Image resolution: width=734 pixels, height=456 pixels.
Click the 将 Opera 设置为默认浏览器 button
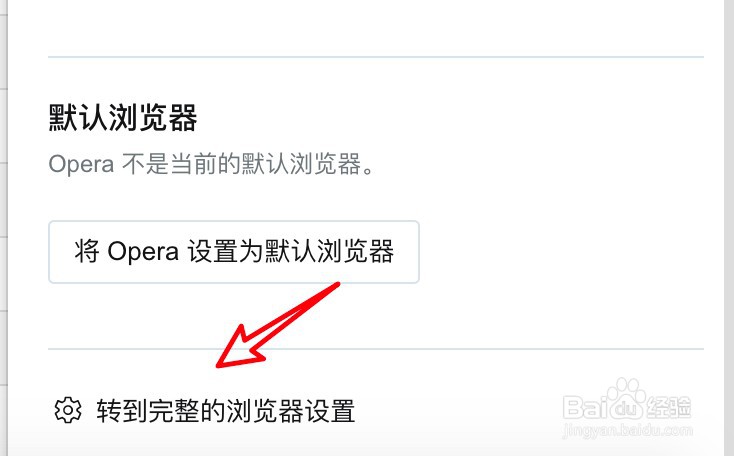click(x=234, y=252)
